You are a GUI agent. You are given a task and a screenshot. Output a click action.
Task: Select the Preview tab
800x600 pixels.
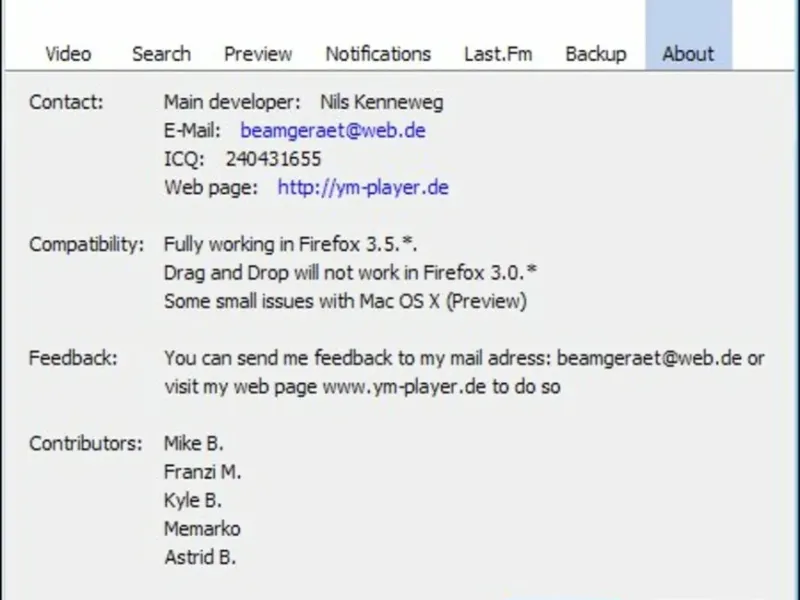tap(258, 54)
